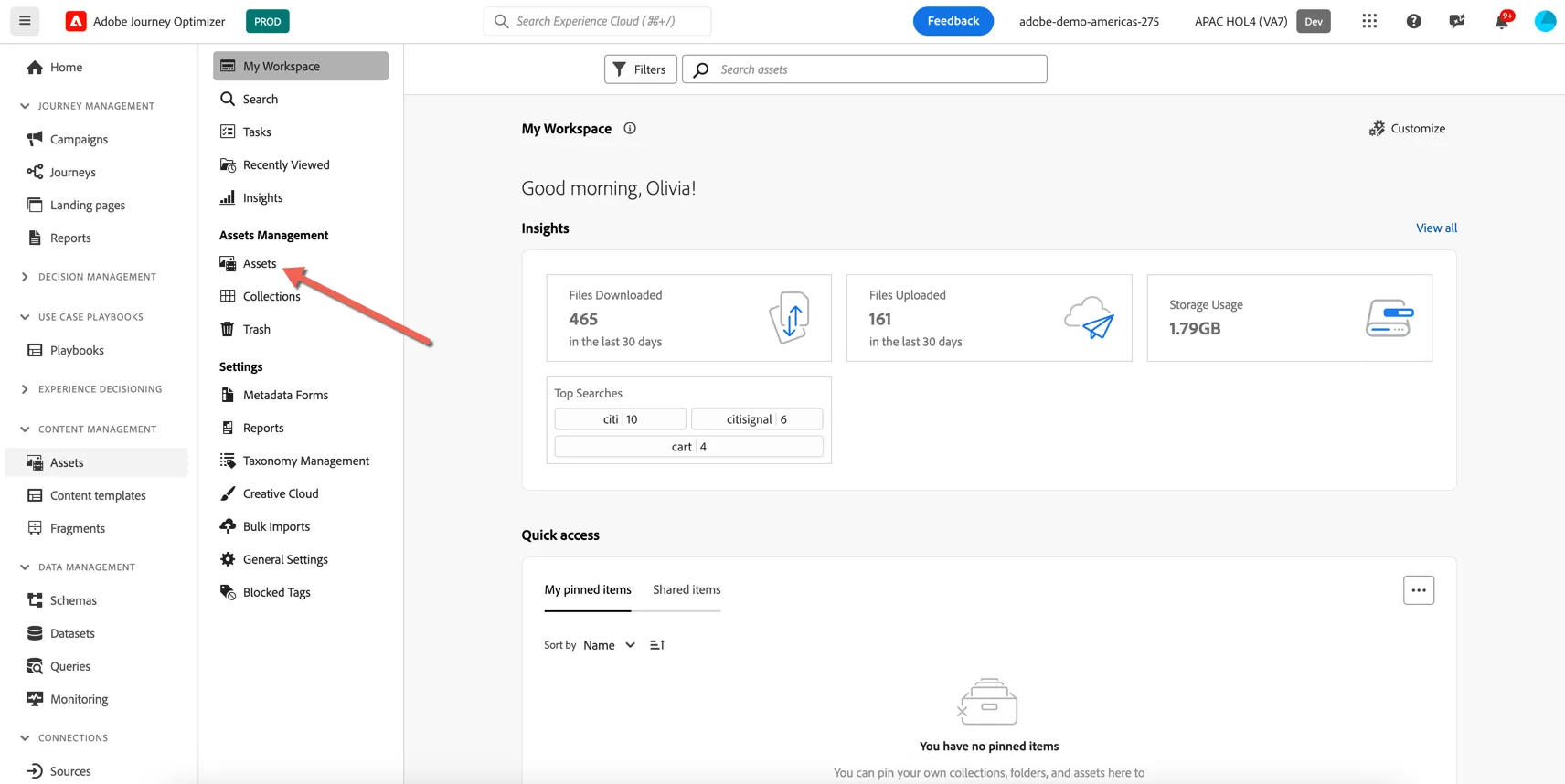This screenshot has height=784, width=1565.
Task: Collapse the Use Case Playbooks section
Action: (25, 317)
